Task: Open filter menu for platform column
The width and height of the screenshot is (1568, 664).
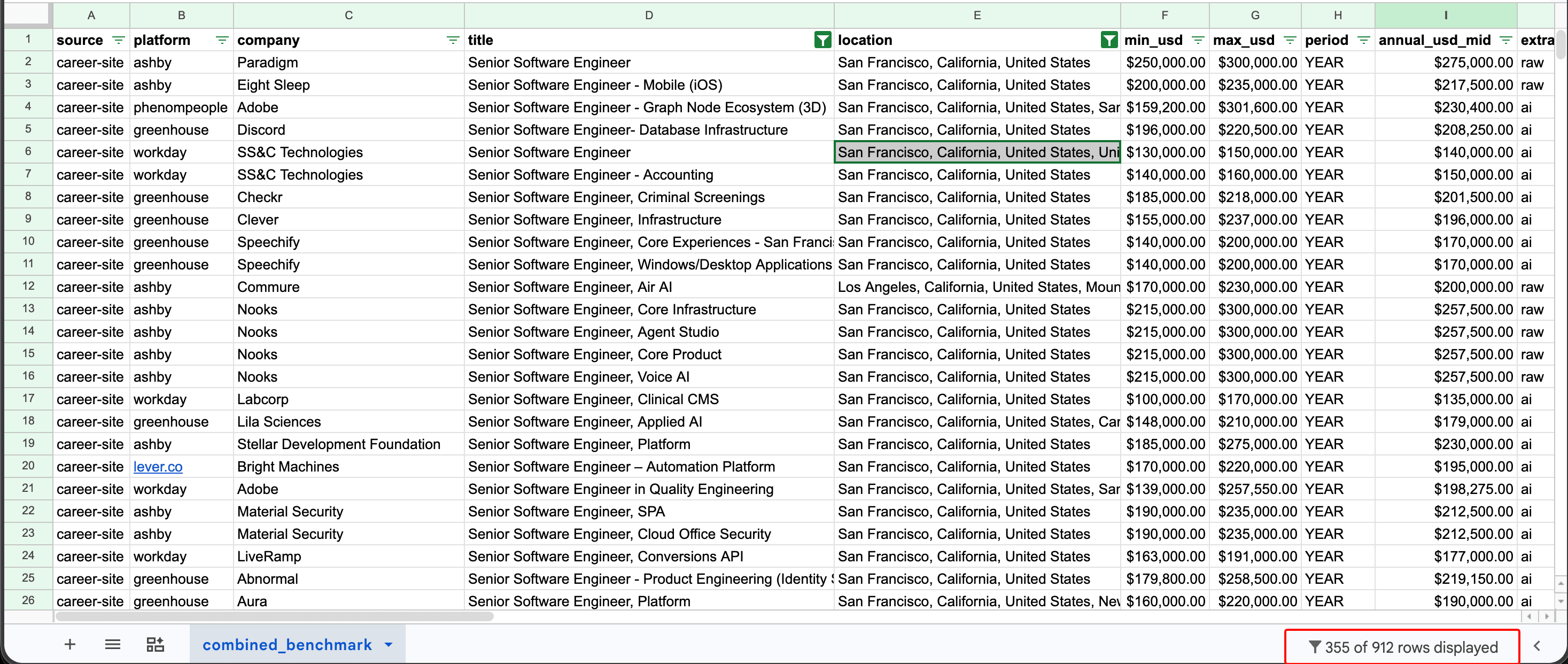Action: [222, 40]
